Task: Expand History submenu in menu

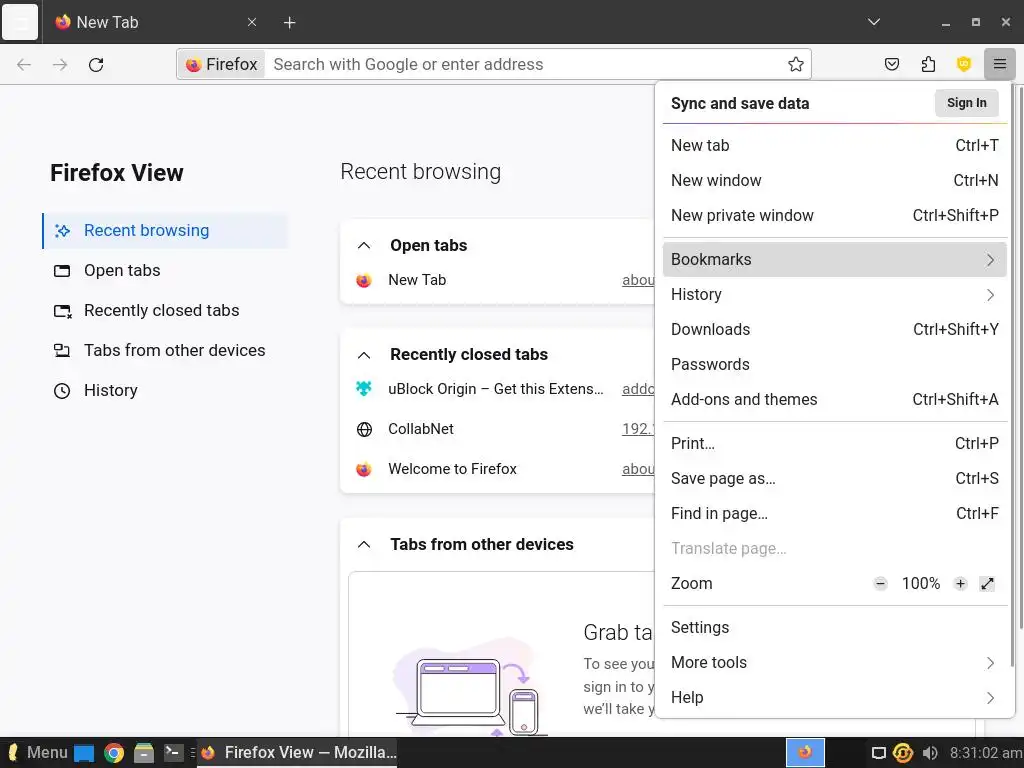Action: [835, 295]
